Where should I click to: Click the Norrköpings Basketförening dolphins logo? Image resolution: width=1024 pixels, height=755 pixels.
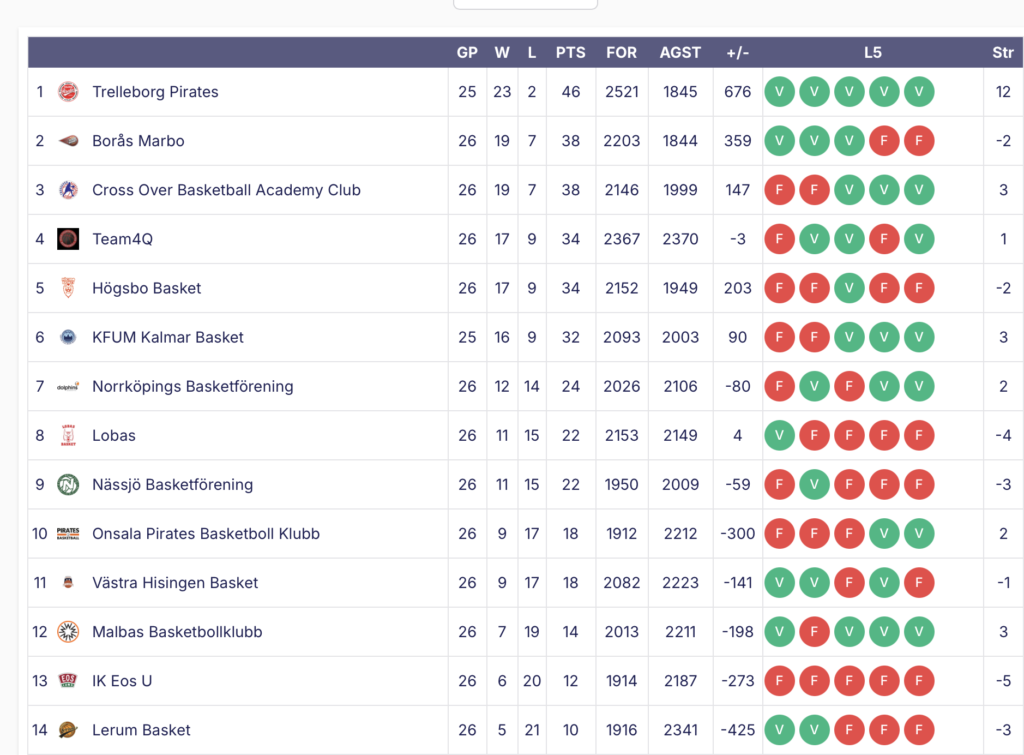pyautogui.click(x=68, y=387)
